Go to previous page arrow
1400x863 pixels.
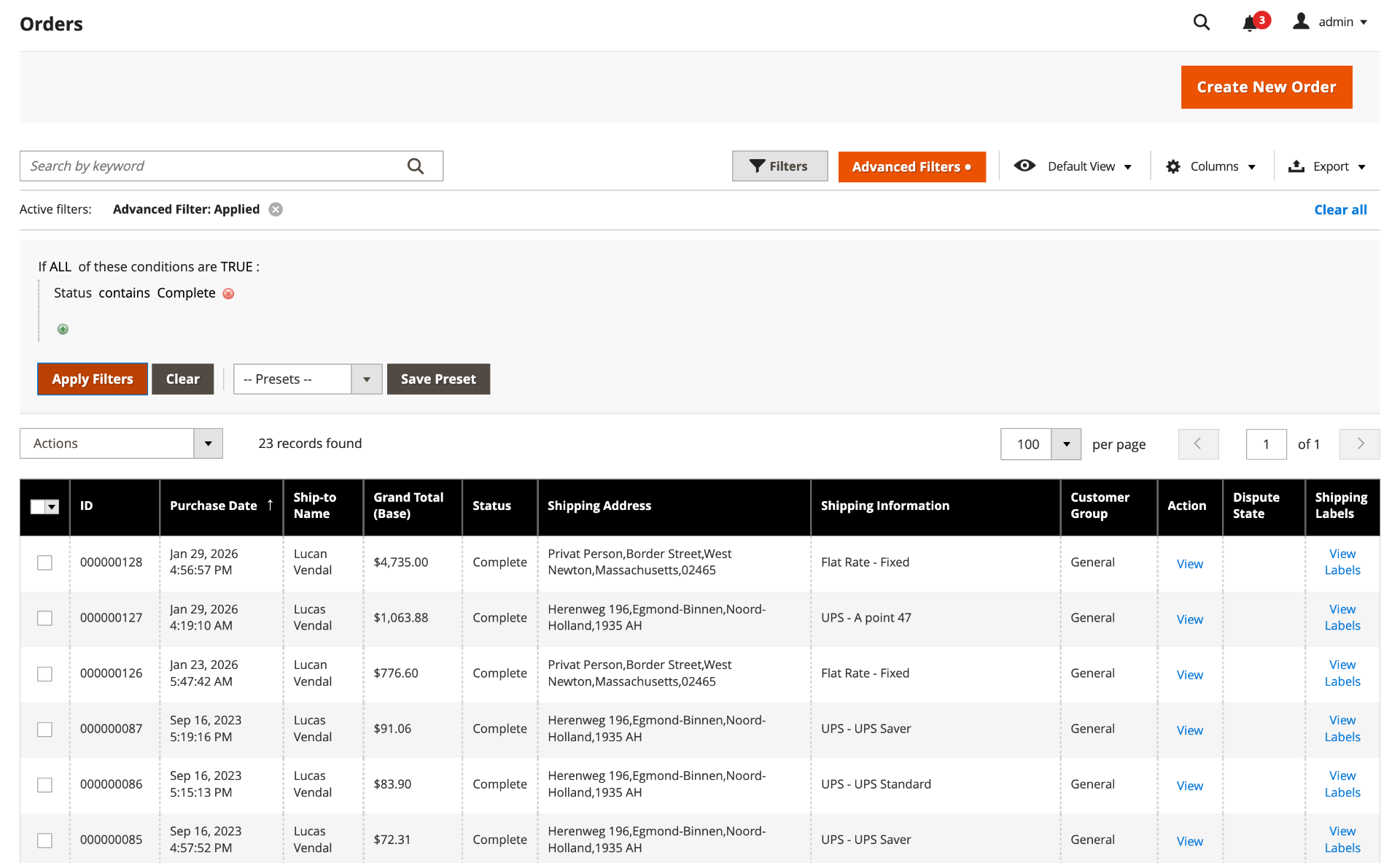1198,444
